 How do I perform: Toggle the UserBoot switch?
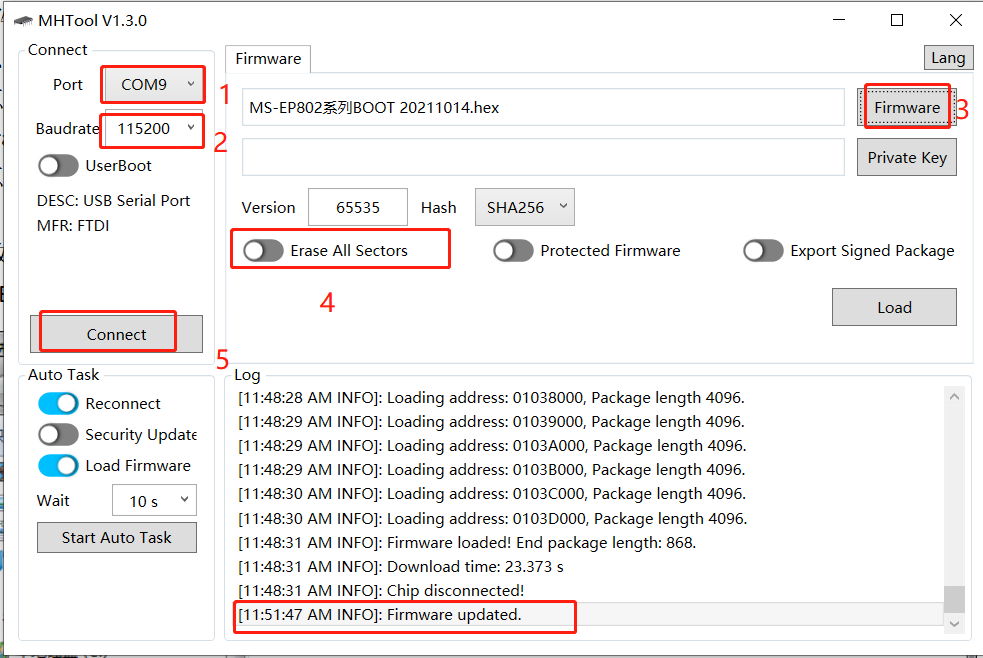58,166
